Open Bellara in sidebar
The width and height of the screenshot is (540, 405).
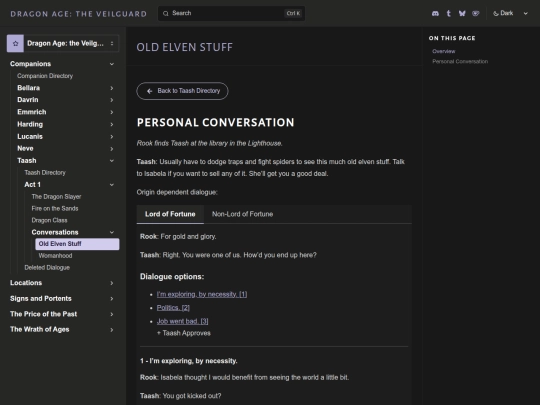pos(29,88)
